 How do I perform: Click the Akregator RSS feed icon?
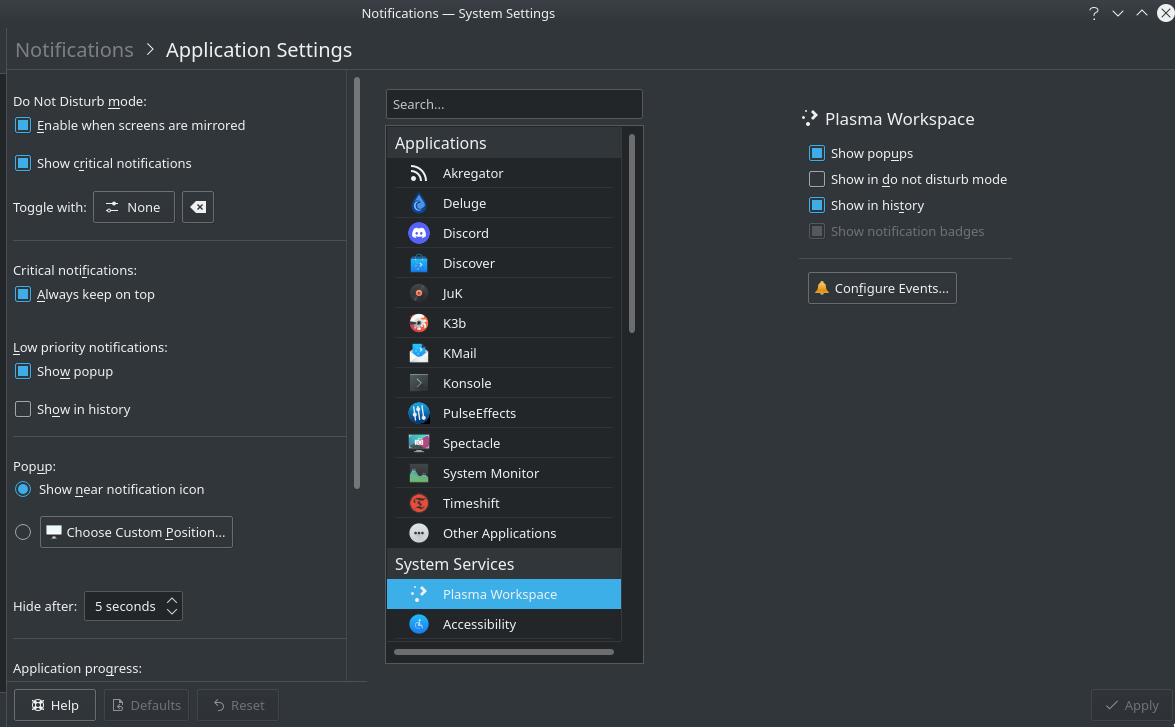tap(419, 173)
